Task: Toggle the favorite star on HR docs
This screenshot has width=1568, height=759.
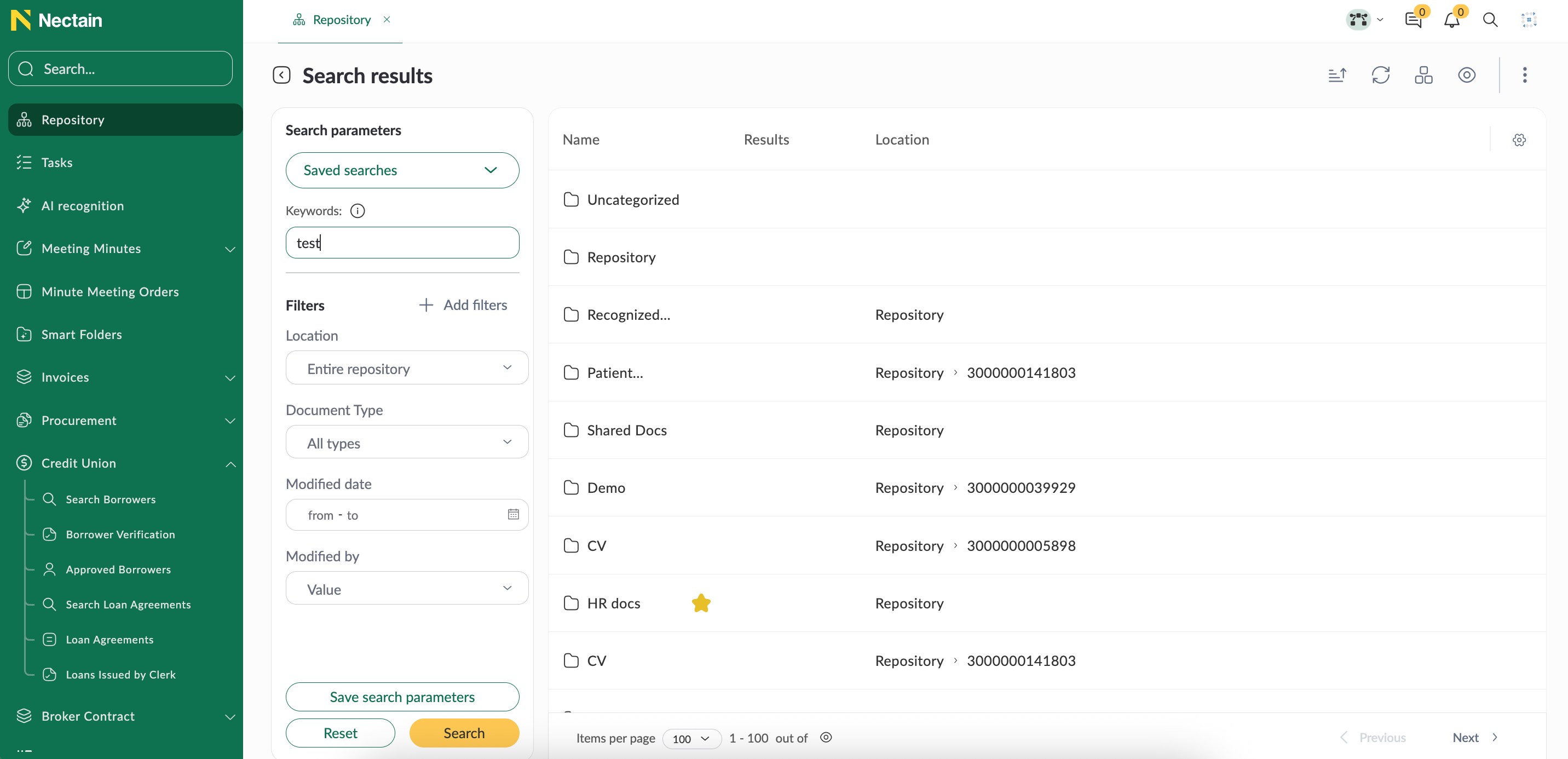Action: pos(701,603)
